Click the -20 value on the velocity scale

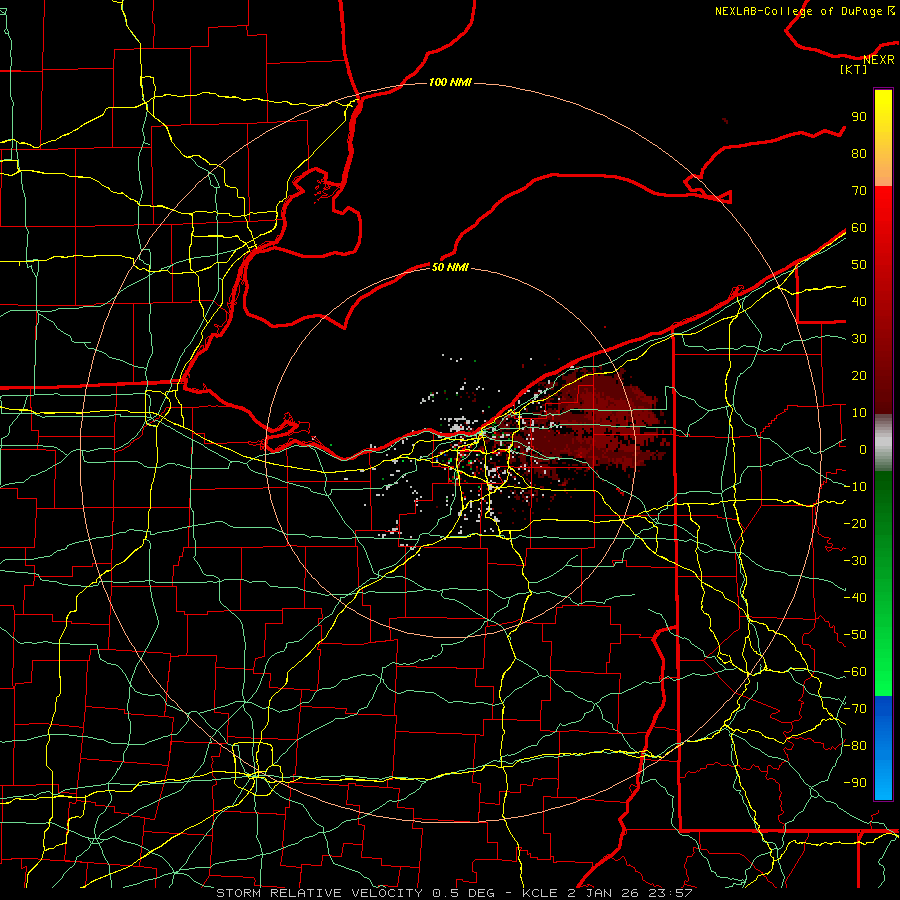855,524
